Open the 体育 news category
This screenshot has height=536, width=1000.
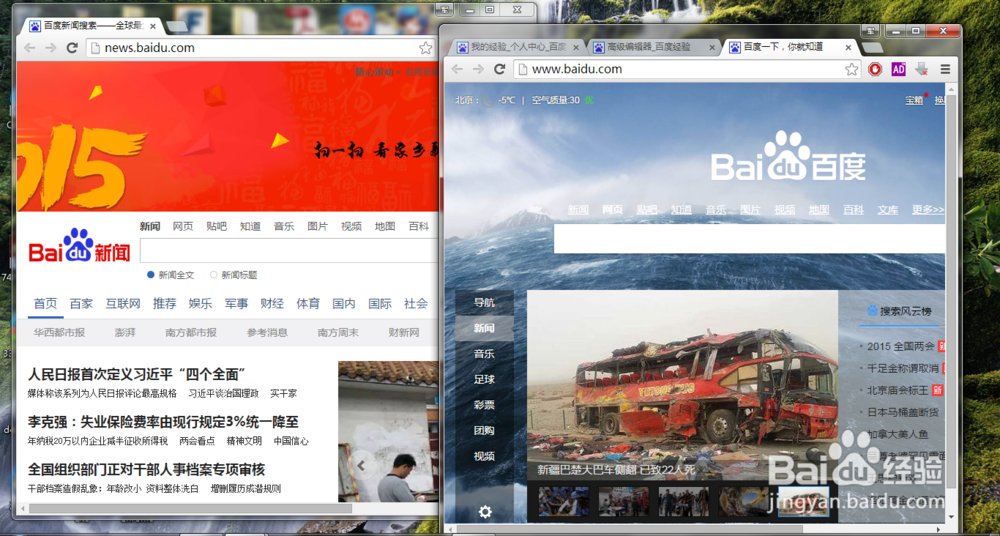(308, 304)
